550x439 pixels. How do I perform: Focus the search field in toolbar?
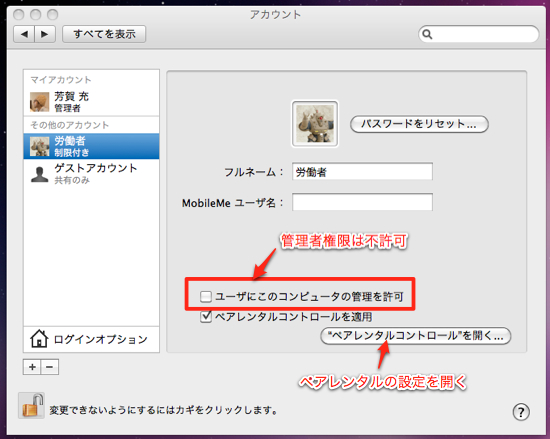pos(478,34)
